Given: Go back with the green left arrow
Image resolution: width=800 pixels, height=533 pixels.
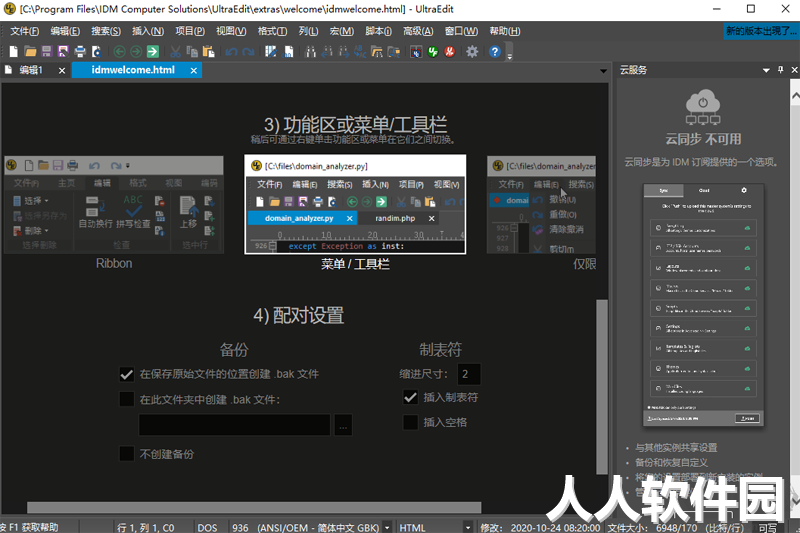Looking at the screenshot, I should [x=119, y=52].
